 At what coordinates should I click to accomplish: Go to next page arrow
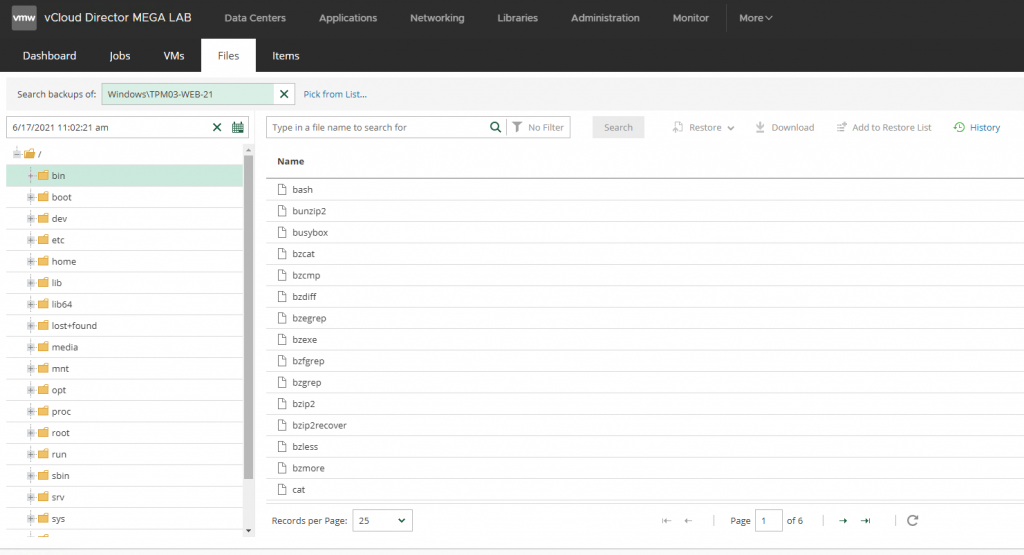pos(843,520)
